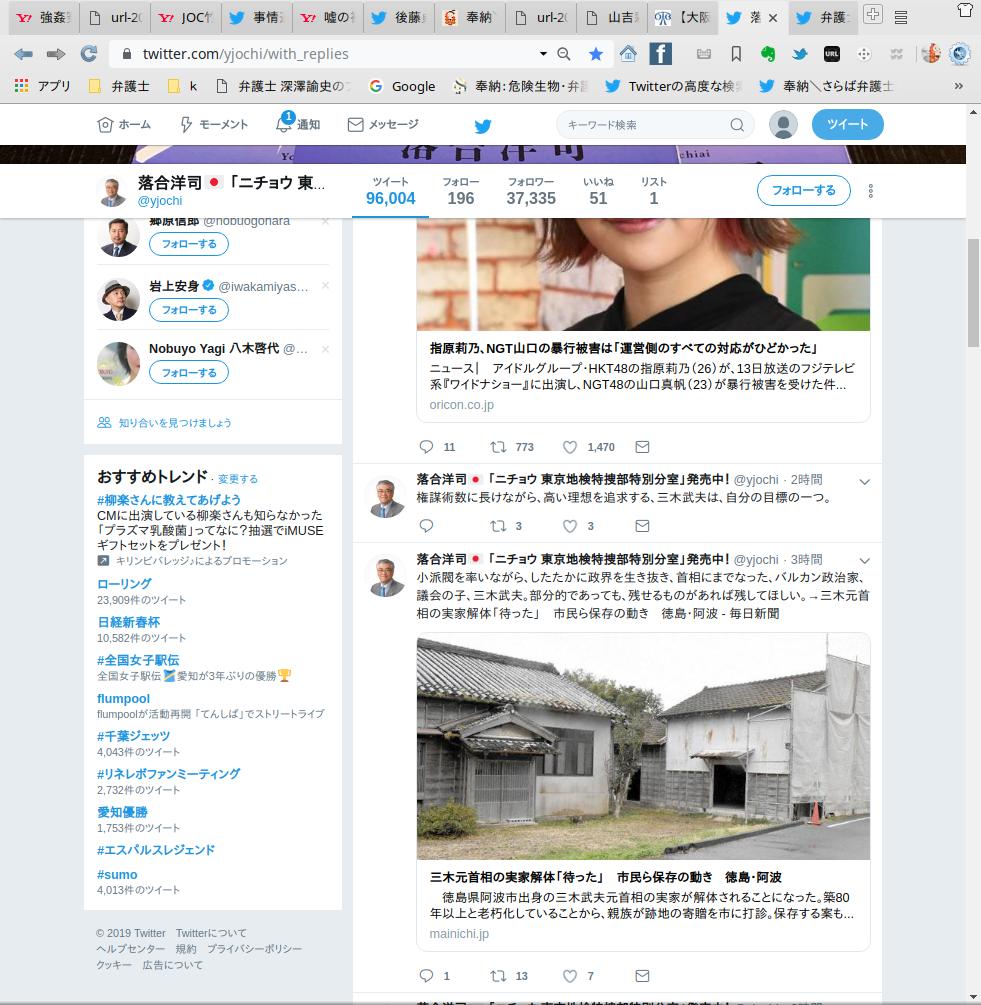Retweet the 2時間 tweet
Screen dimensions: 981x1005
tap(498, 526)
